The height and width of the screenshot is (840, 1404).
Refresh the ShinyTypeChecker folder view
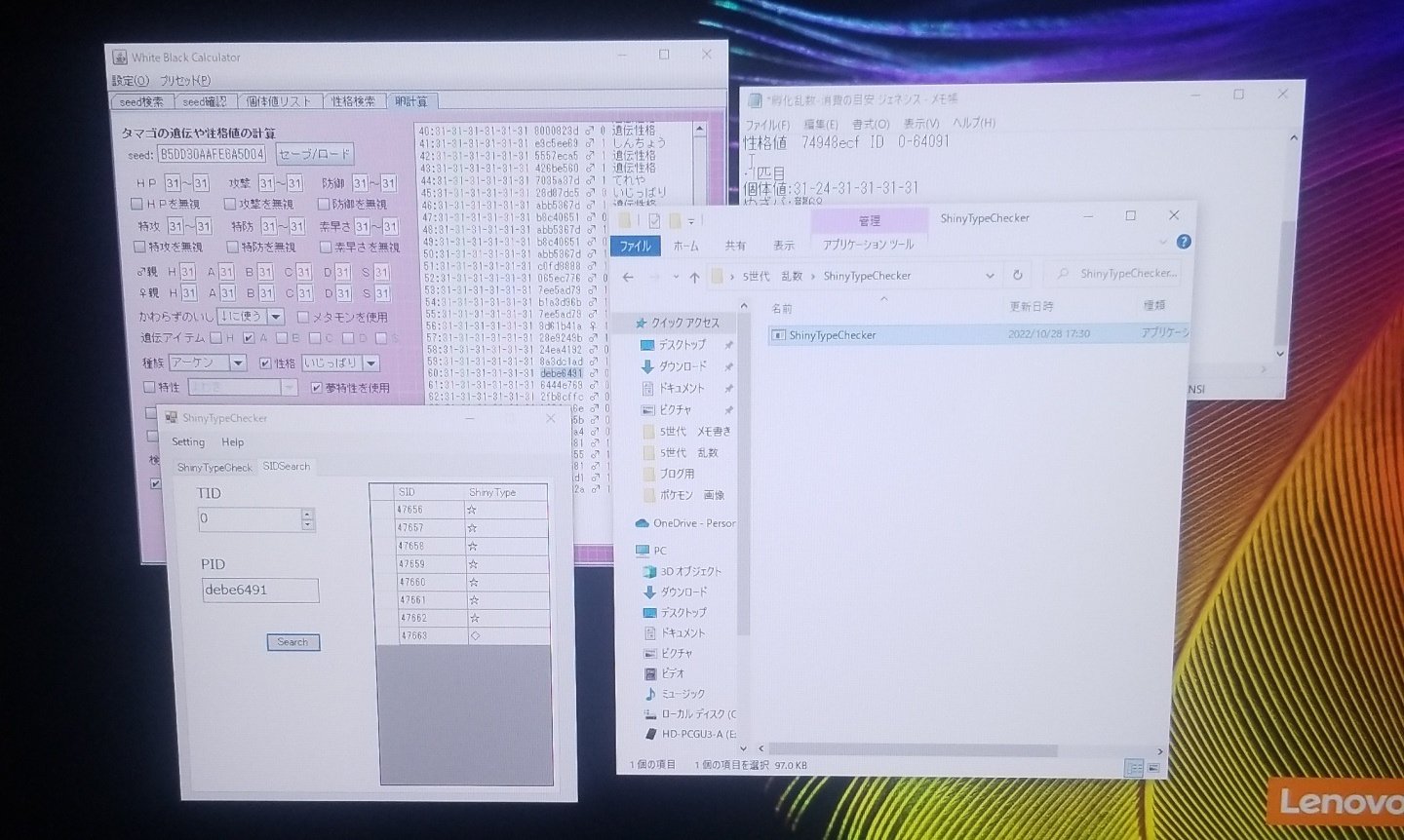click(x=1017, y=275)
